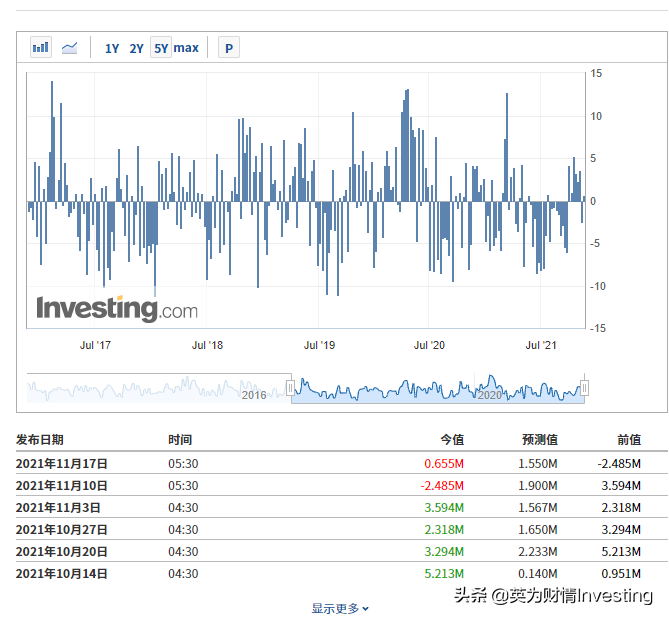Viewport: 669px width, 619px height.
Task: Select the 1Y time range
Action: coord(112,48)
